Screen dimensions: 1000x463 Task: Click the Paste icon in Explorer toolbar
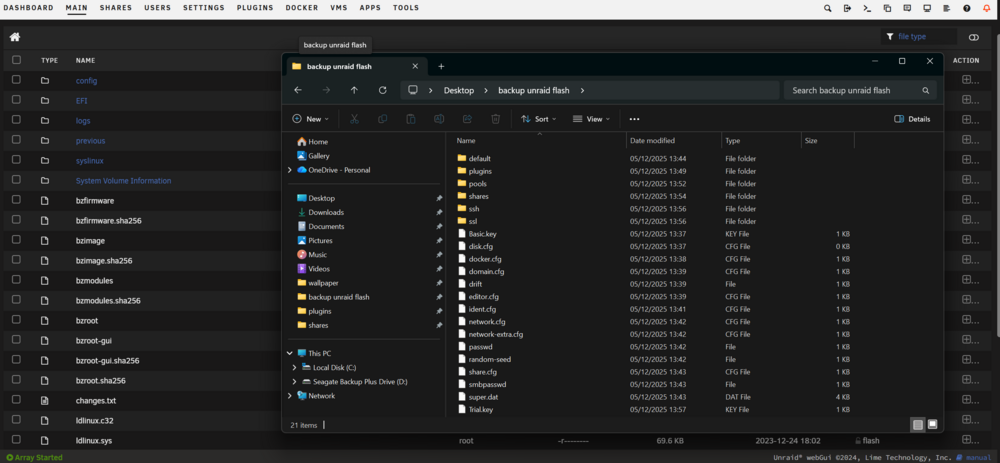click(411, 119)
